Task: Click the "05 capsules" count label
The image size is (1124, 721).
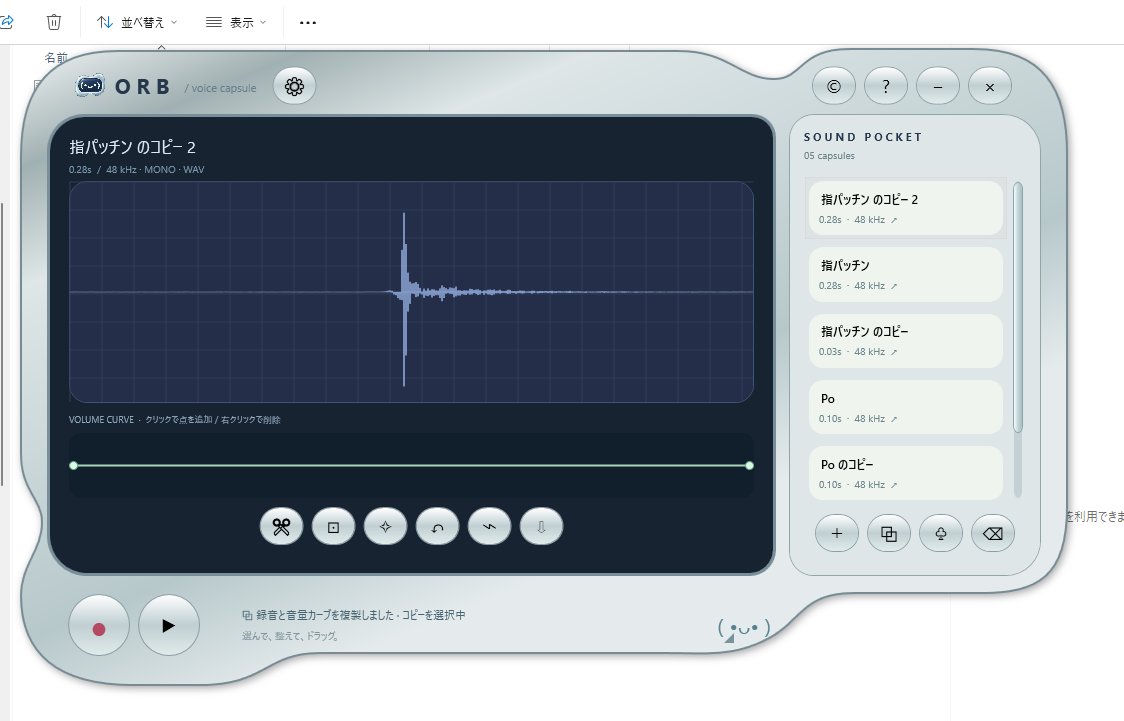Action: [x=829, y=156]
